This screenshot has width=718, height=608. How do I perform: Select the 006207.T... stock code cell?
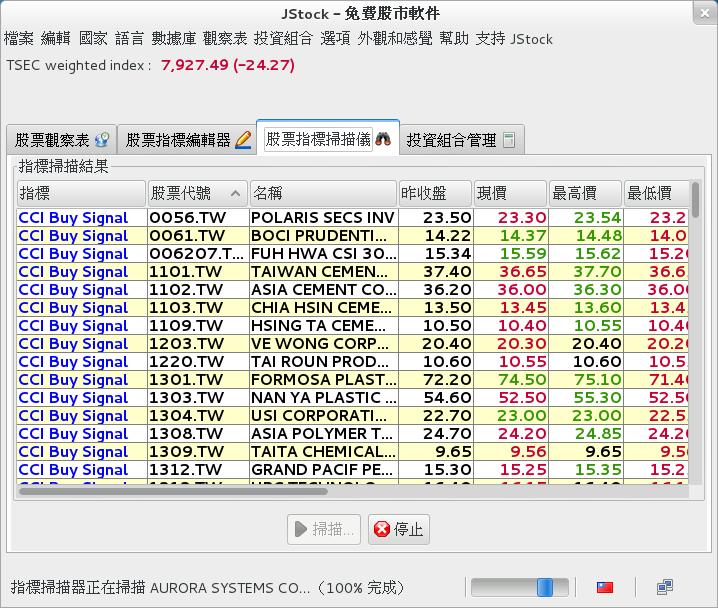(x=198, y=254)
